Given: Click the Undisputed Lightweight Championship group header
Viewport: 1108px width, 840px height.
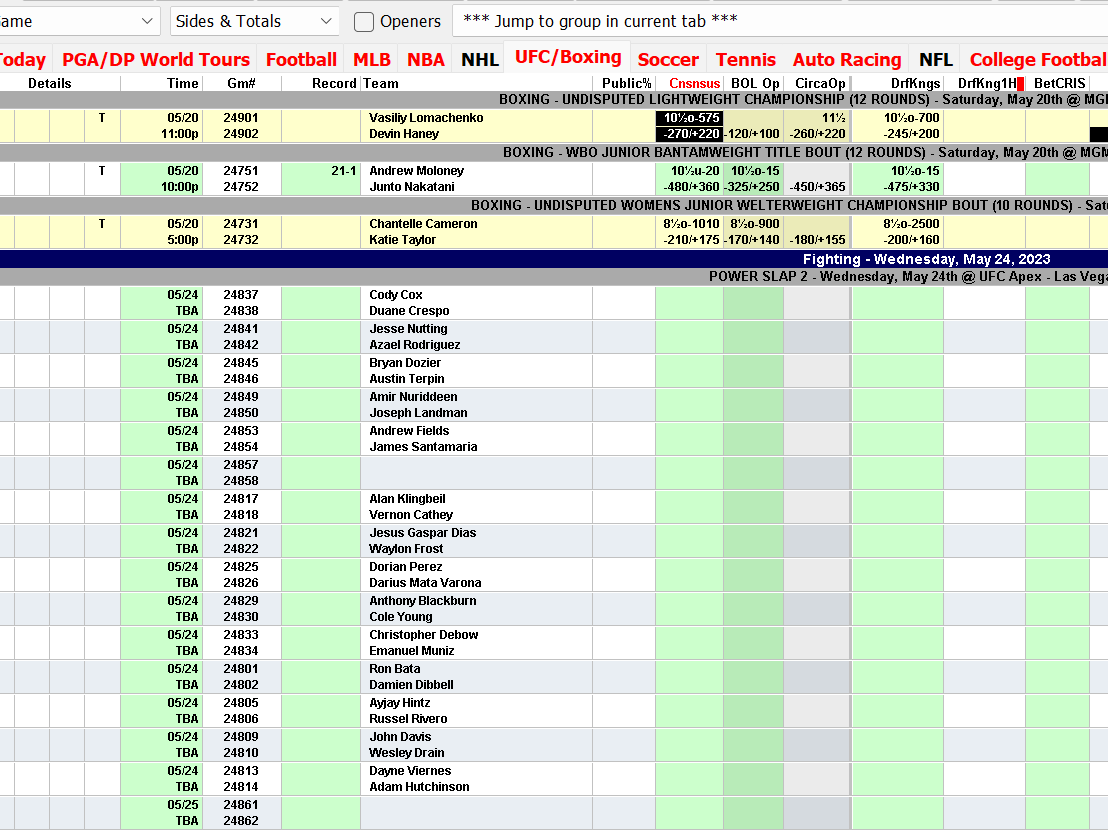Looking at the screenshot, I should (x=554, y=100).
